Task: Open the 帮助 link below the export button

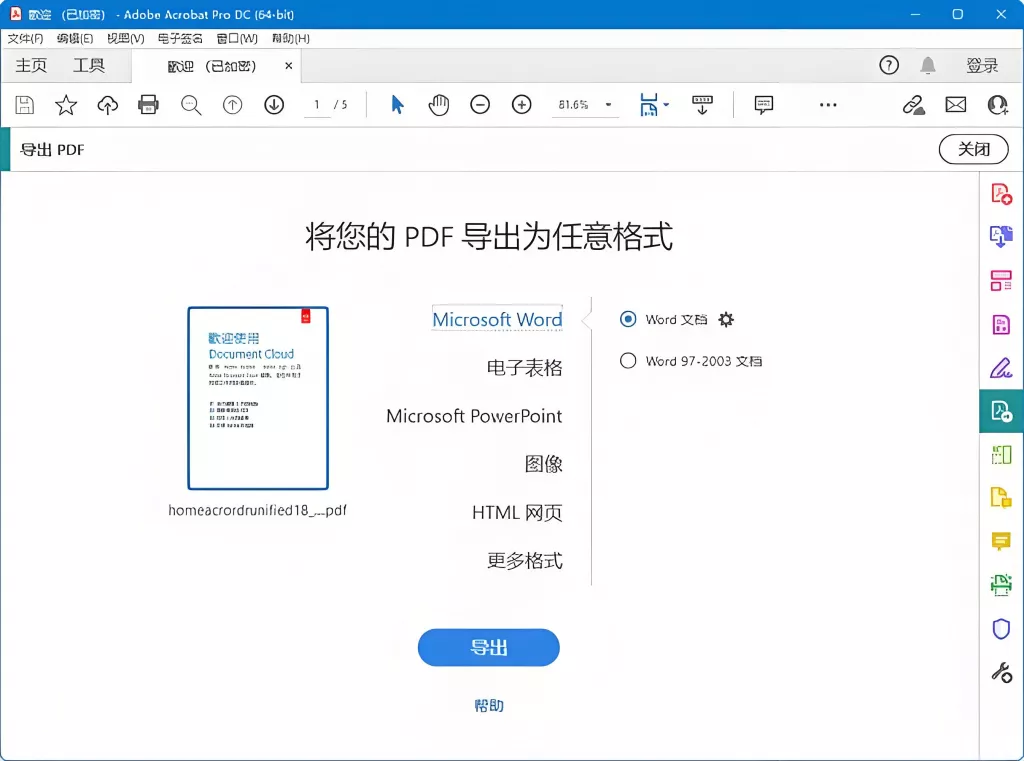Action: point(489,703)
